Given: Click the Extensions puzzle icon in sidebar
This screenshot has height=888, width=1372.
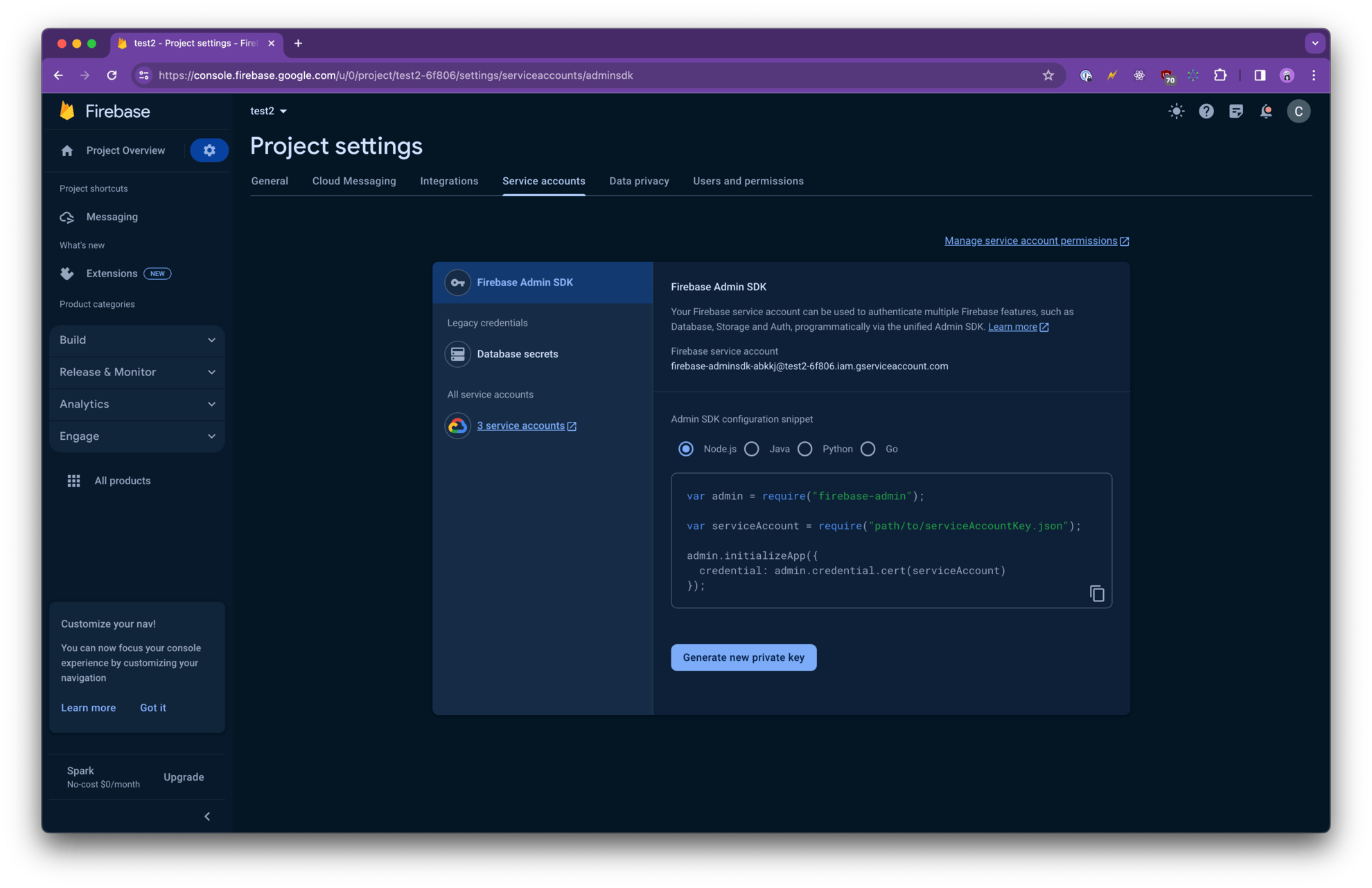Looking at the screenshot, I should point(67,273).
